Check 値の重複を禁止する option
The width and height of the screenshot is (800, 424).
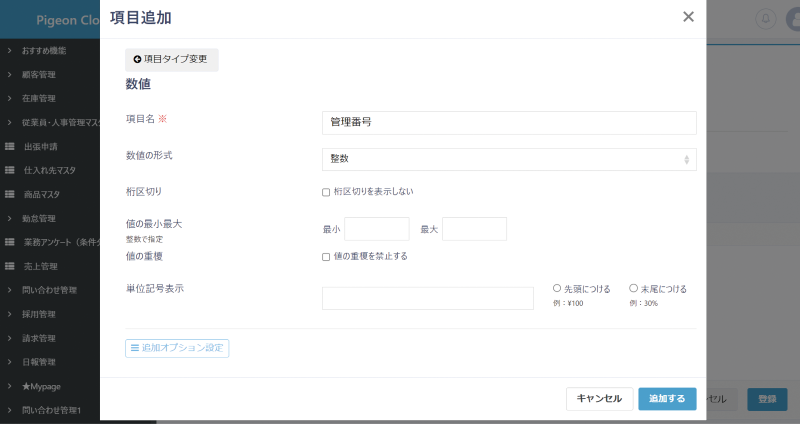coord(326,257)
